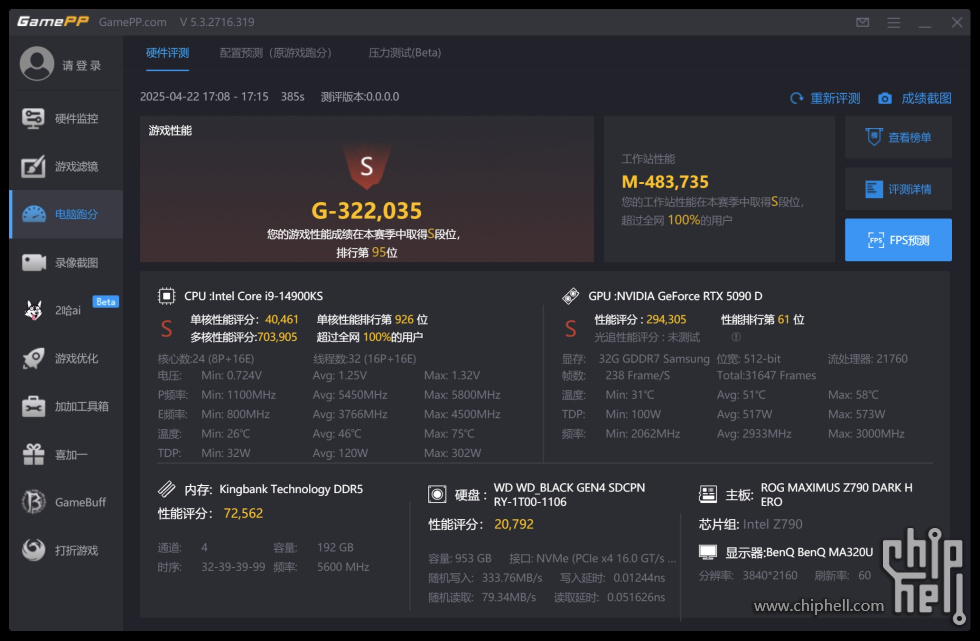Open 喜加一 free games gift section

66,454
